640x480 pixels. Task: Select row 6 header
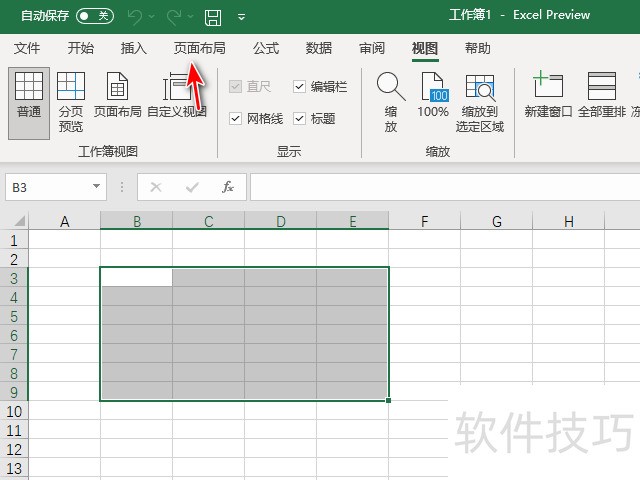pos(14,336)
